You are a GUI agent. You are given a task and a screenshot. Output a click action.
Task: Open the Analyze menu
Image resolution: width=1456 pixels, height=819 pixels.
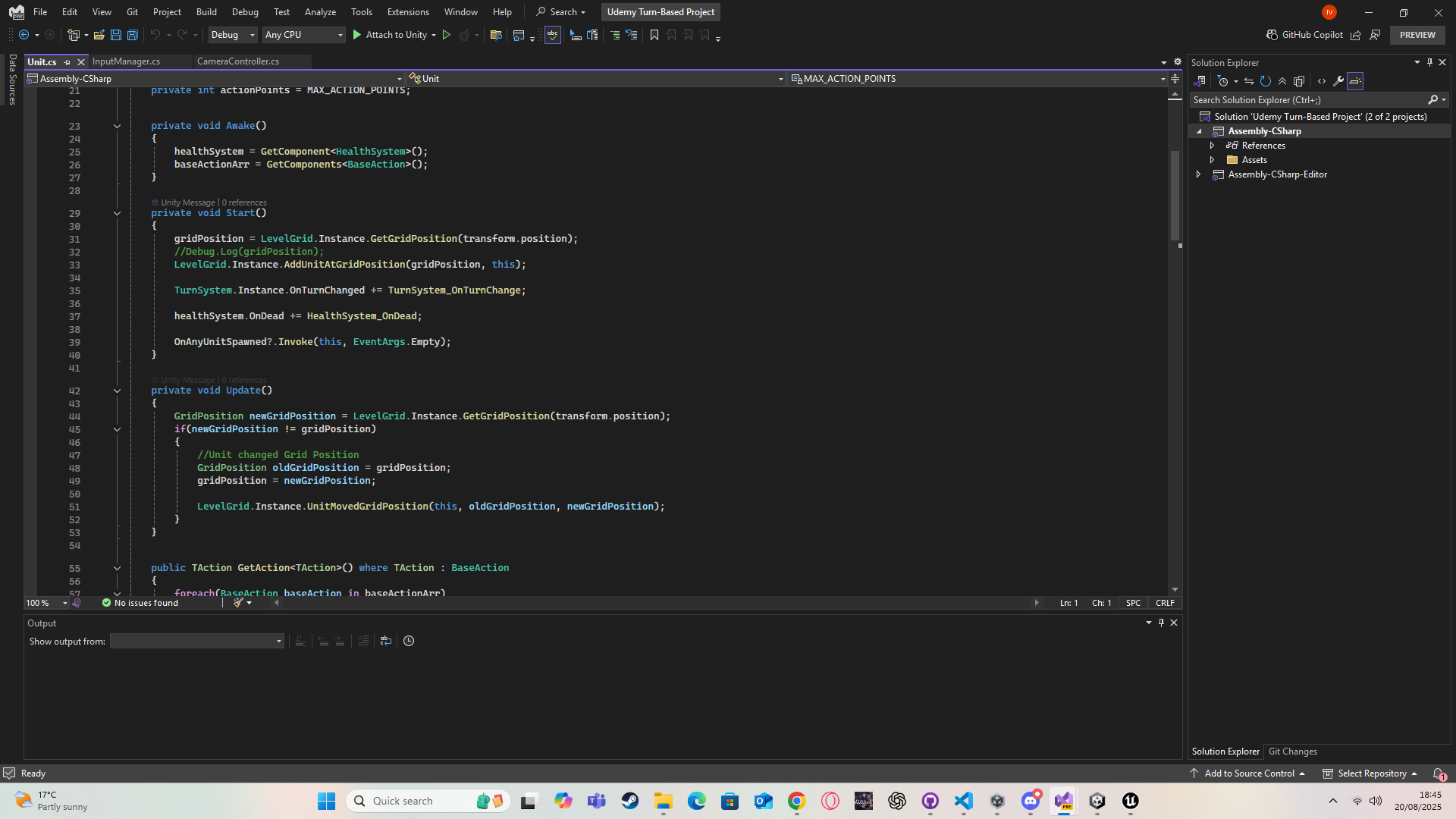pyautogui.click(x=320, y=12)
